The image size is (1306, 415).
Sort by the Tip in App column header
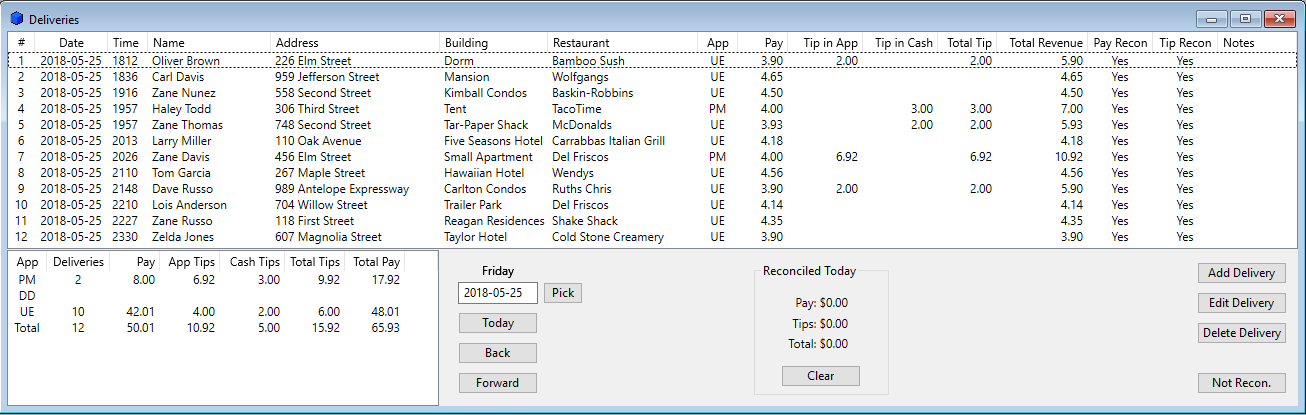click(831, 43)
